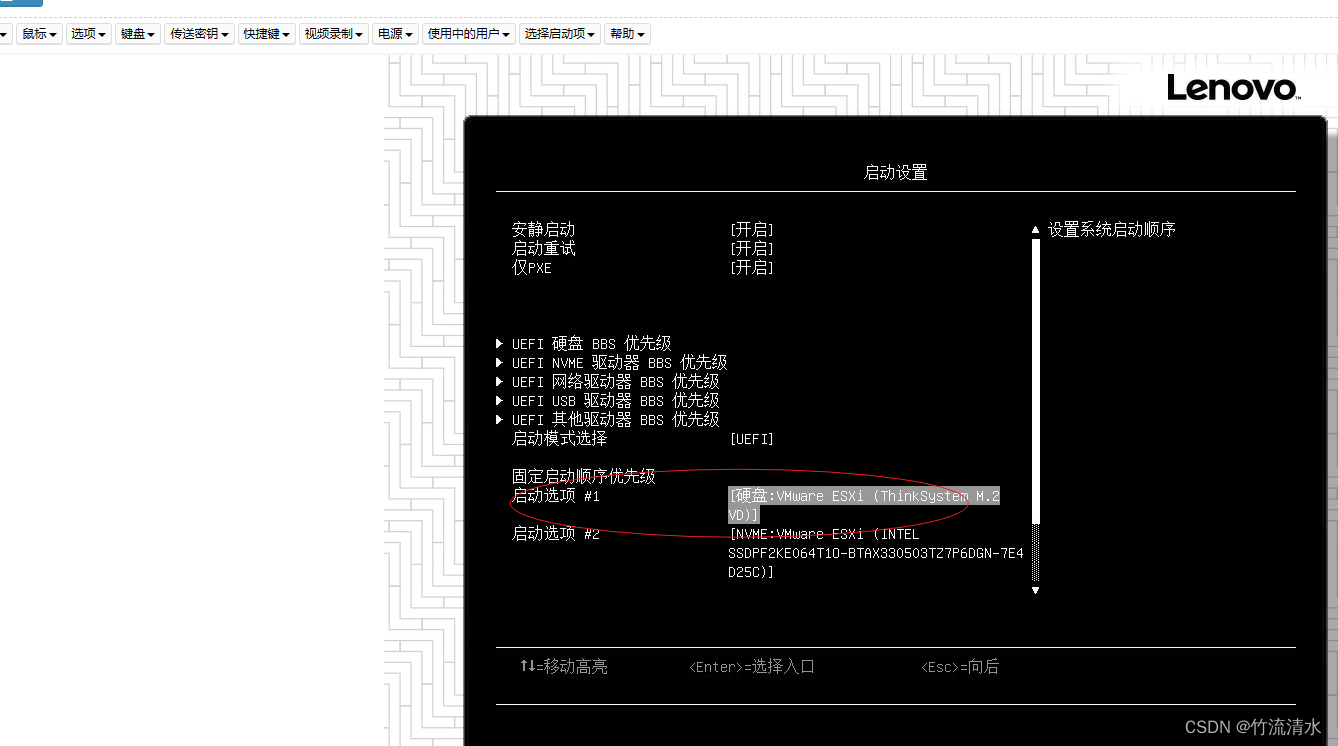Click the 启动设置 page title
The image size is (1338, 746).
(896, 173)
